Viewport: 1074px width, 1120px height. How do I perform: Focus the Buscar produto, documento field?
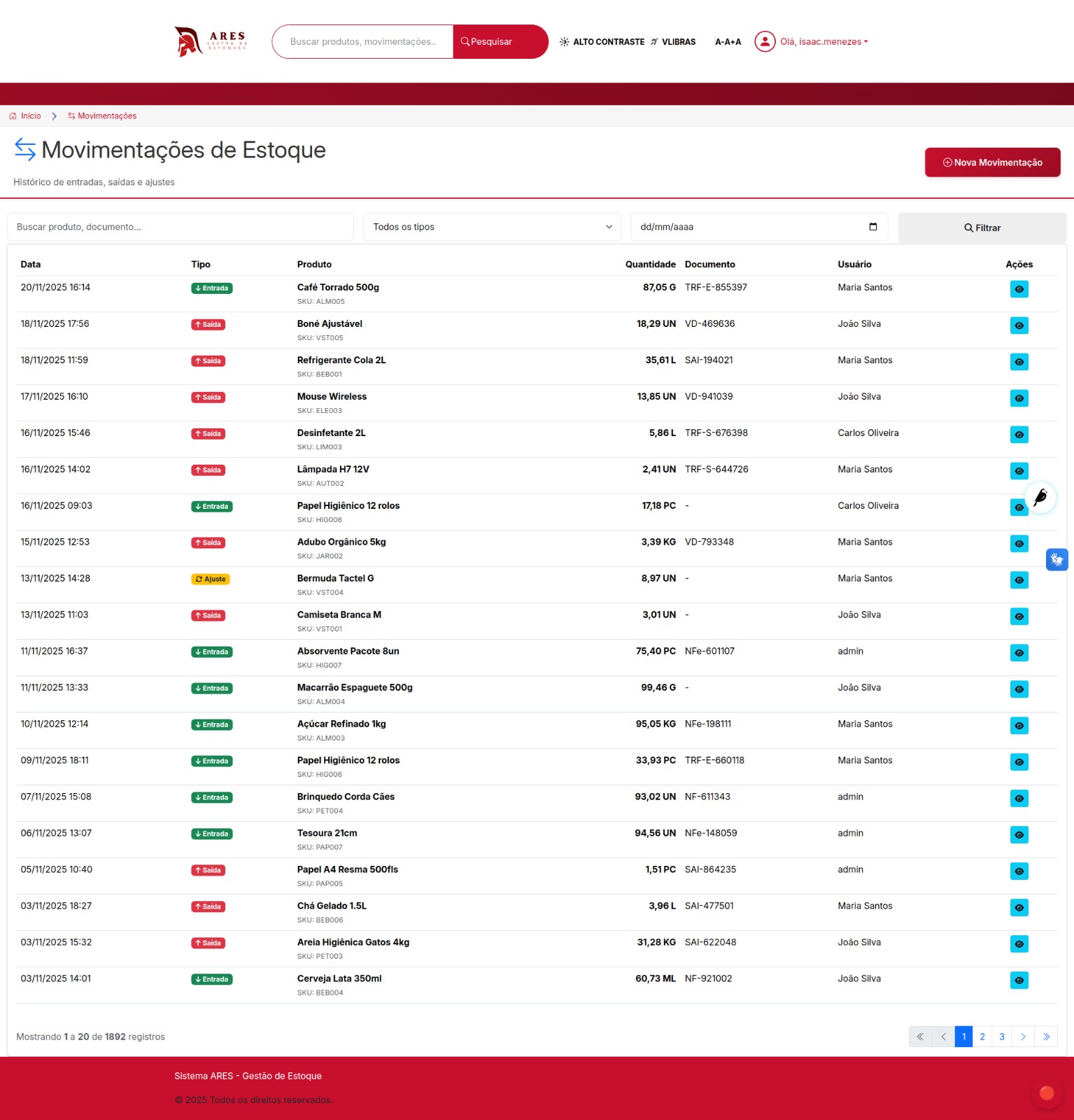[180, 227]
